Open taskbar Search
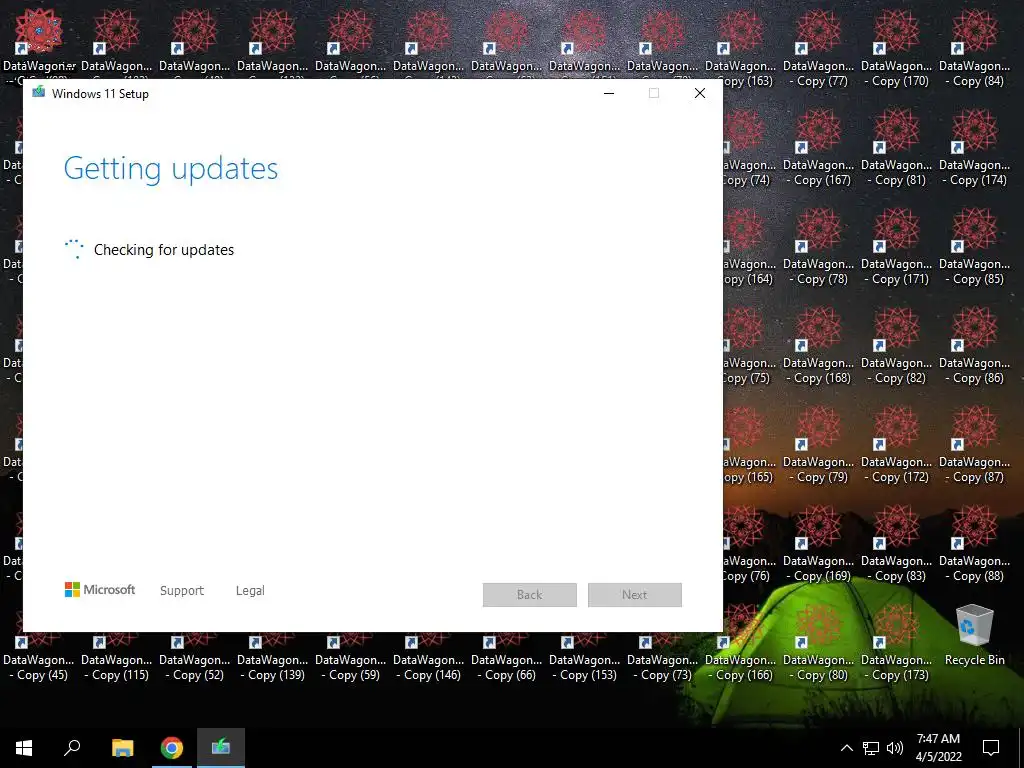The width and height of the screenshot is (1024, 768). tap(72, 748)
